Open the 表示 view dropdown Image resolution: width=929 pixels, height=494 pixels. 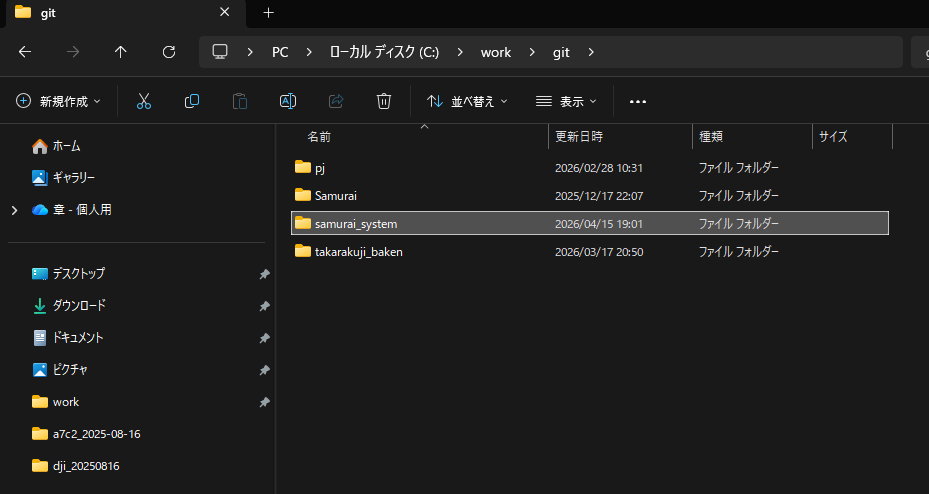tap(566, 101)
